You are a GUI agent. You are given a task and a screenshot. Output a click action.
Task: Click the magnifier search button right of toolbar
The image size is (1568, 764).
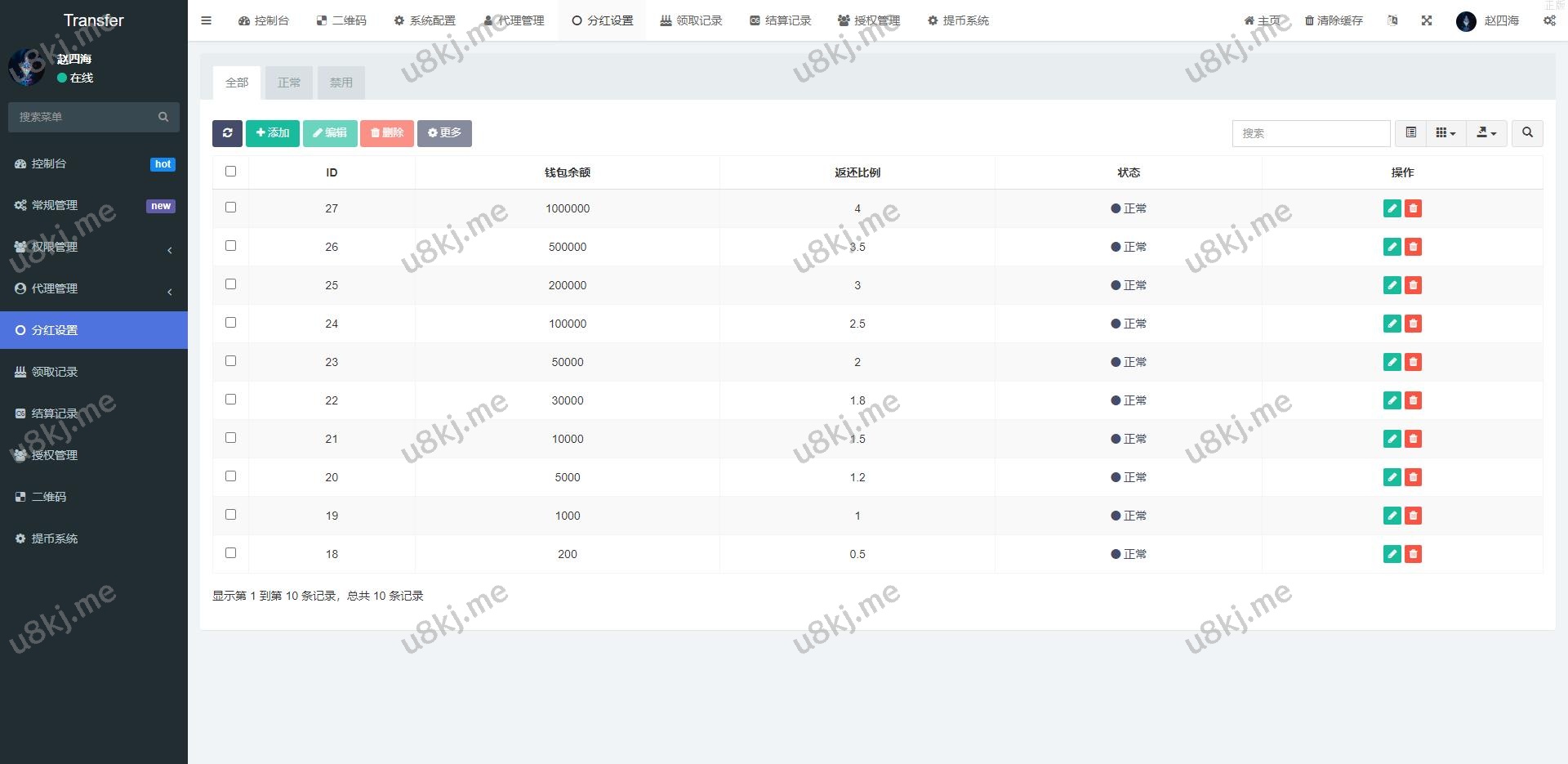click(1527, 133)
